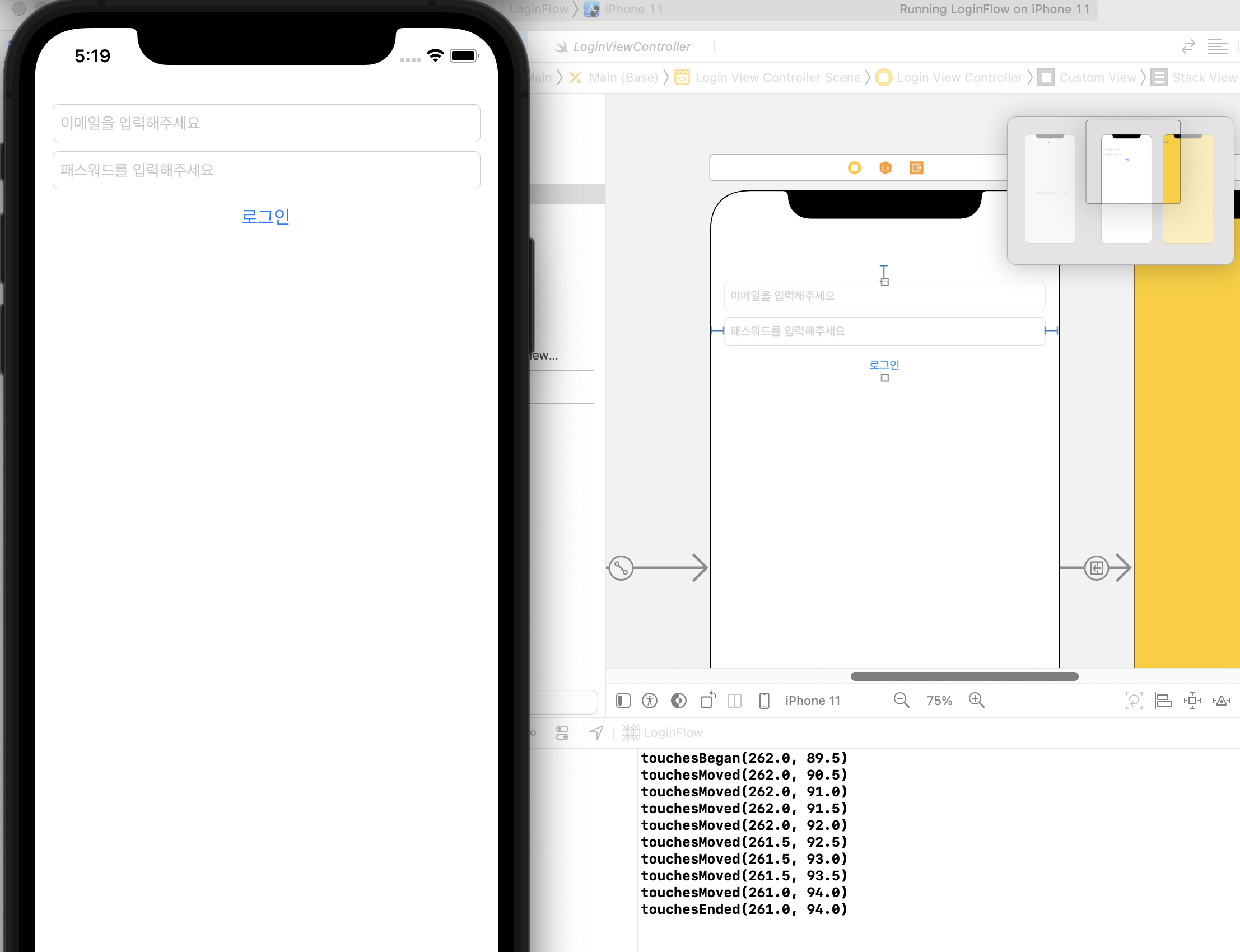Click the First Responder orange cube icon
The image size is (1240, 952).
click(885, 168)
